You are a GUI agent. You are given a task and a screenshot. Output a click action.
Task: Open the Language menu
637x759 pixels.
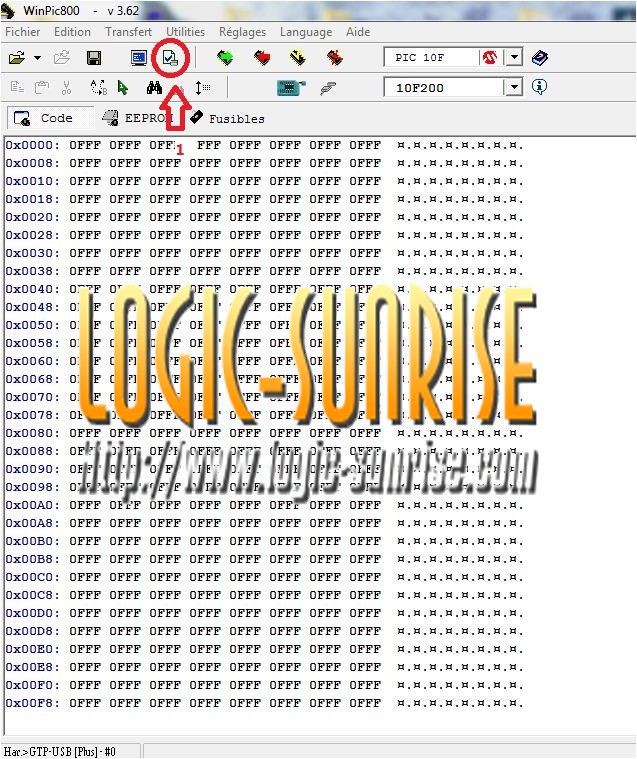click(x=306, y=32)
